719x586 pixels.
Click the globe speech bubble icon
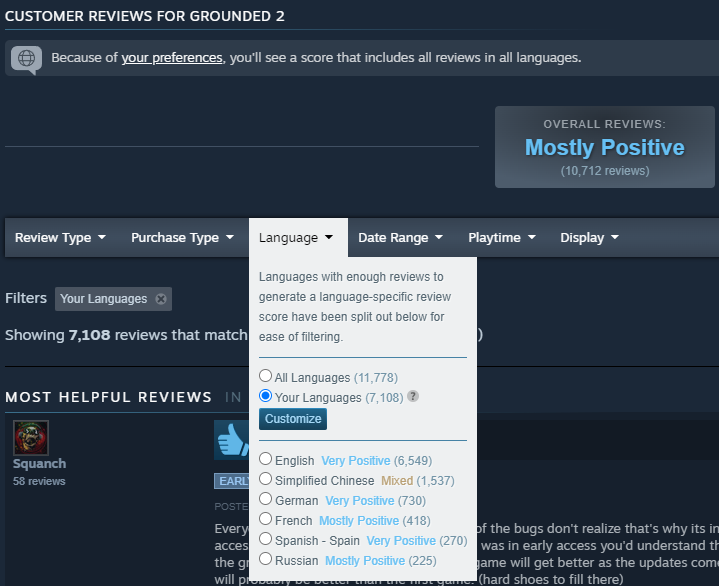(26, 59)
